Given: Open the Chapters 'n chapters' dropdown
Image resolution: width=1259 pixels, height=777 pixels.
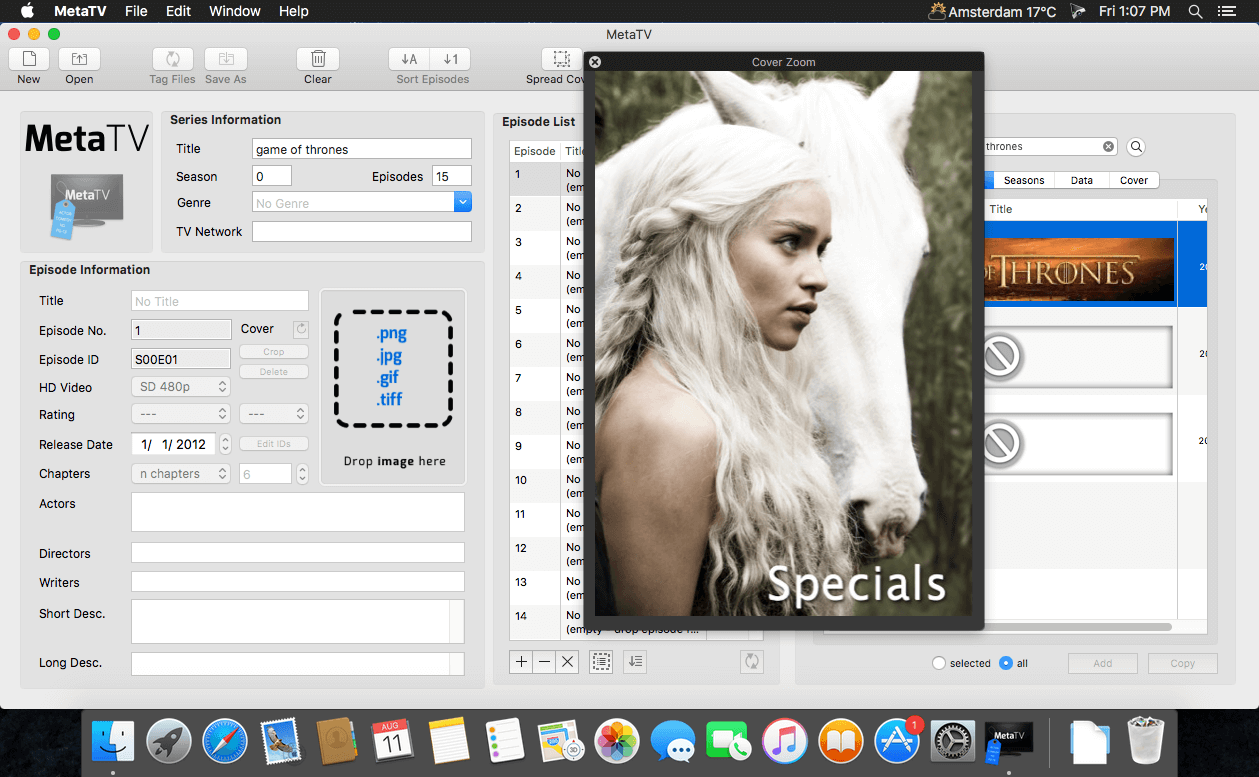Looking at the screenshot, I should coord(181,474).
